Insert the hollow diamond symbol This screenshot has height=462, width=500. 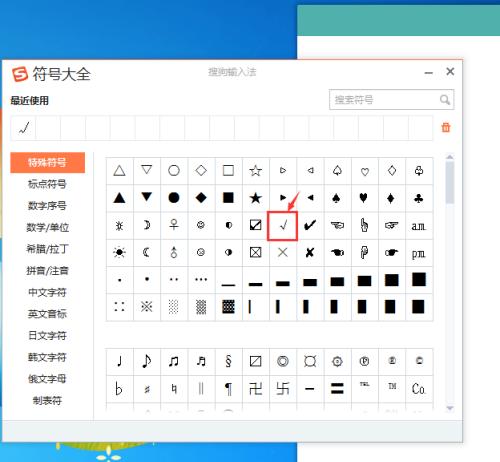(201, 171)
